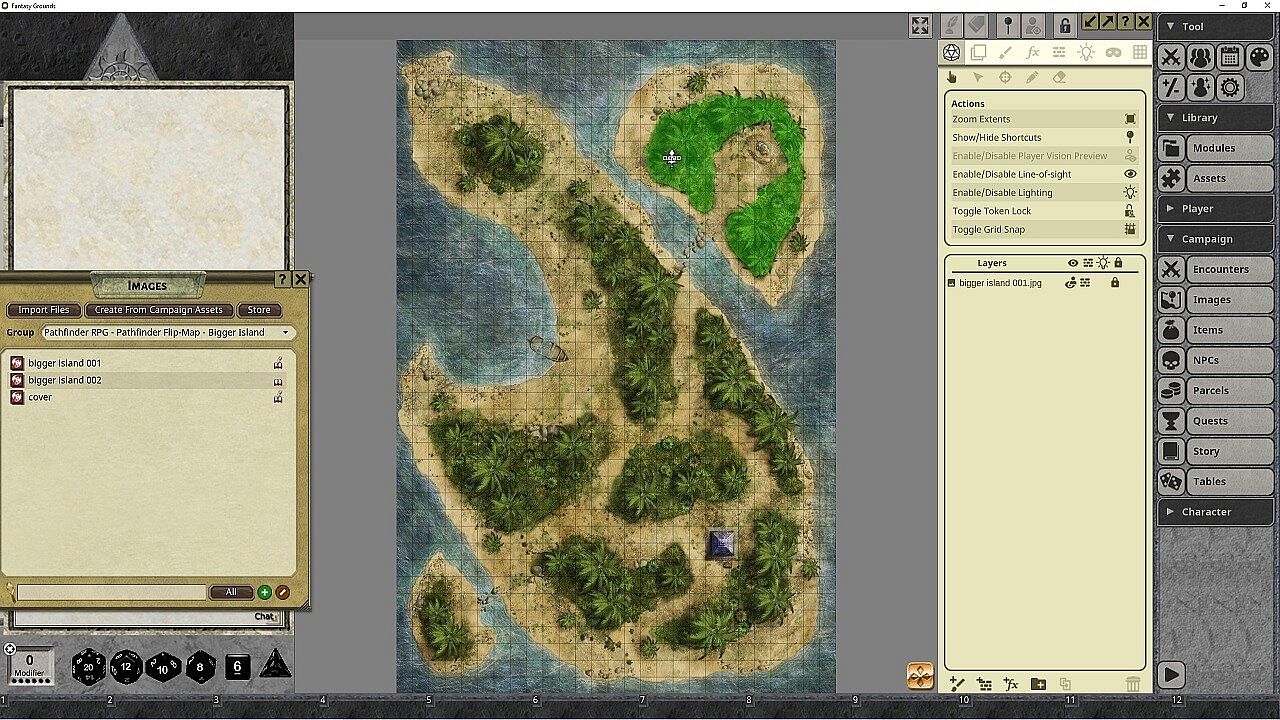Screen dimensions: 1280x720
Task: Toggle Grid Snap action
Action: click(x=1044, y=229)
